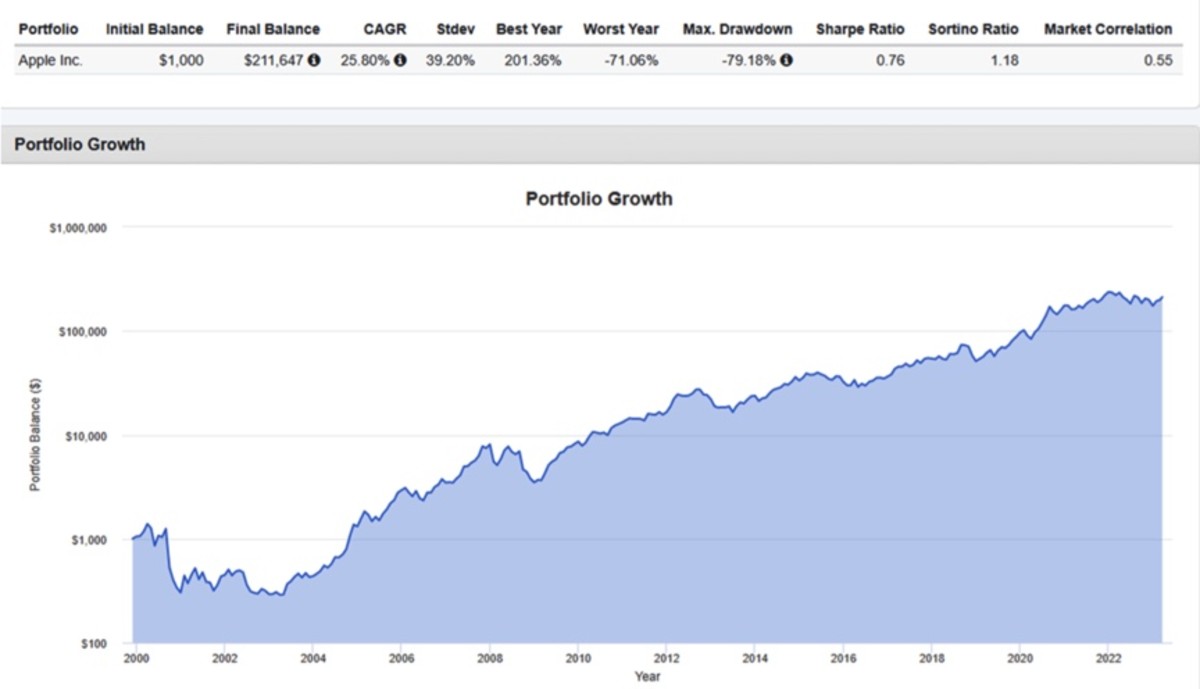Select the CAGR column header
The width and height of the screenshot is (1200, 689).
[x=385, y=29]
